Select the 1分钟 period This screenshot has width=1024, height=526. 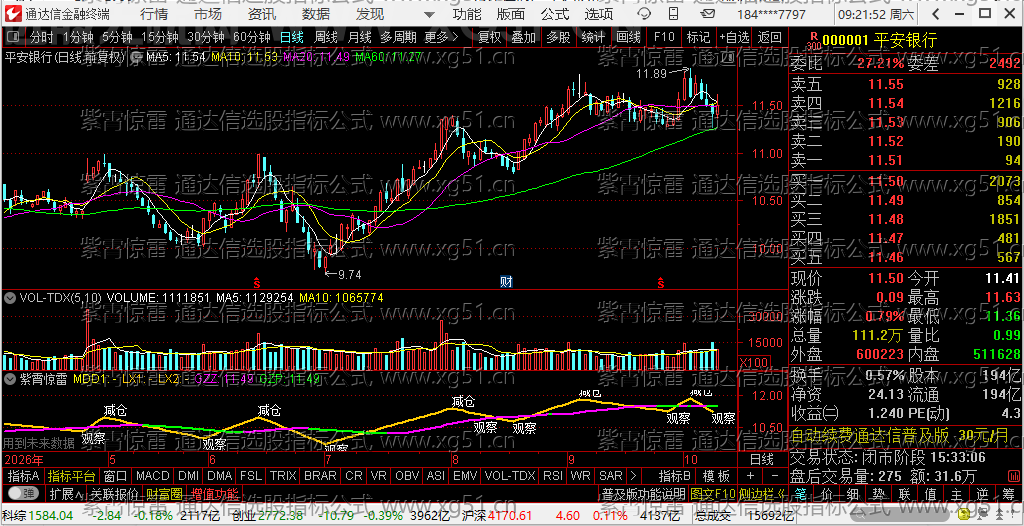tap(78, 37)
